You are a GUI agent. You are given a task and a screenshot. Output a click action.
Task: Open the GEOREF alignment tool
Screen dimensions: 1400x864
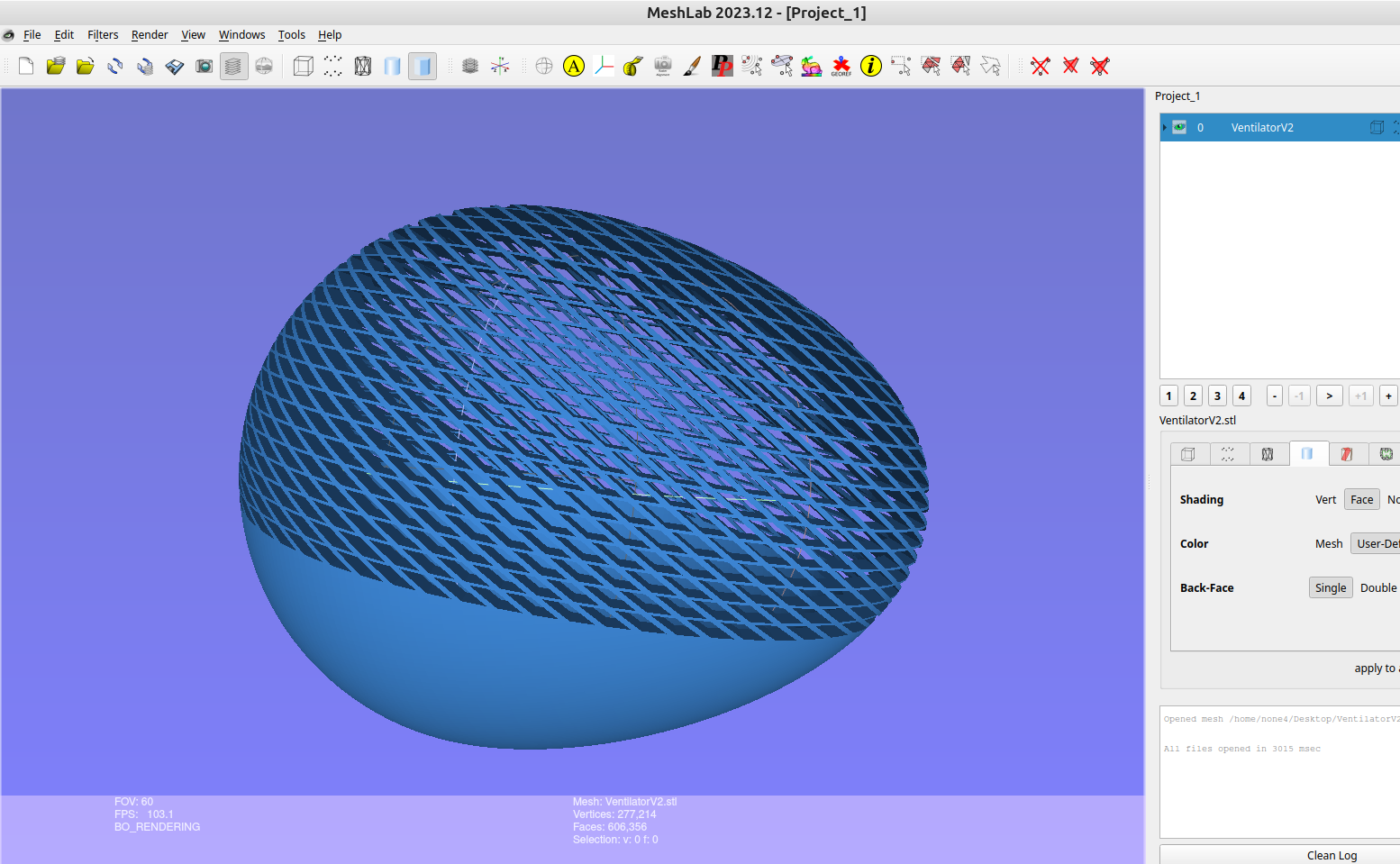click(x=841, y=65)
